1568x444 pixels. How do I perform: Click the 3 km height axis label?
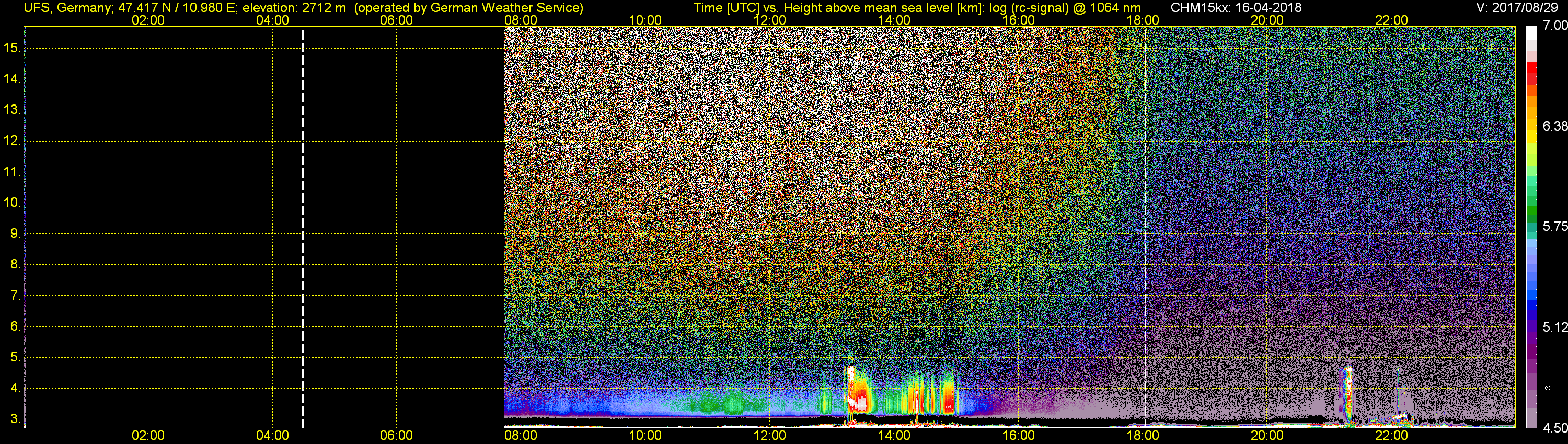15,419
